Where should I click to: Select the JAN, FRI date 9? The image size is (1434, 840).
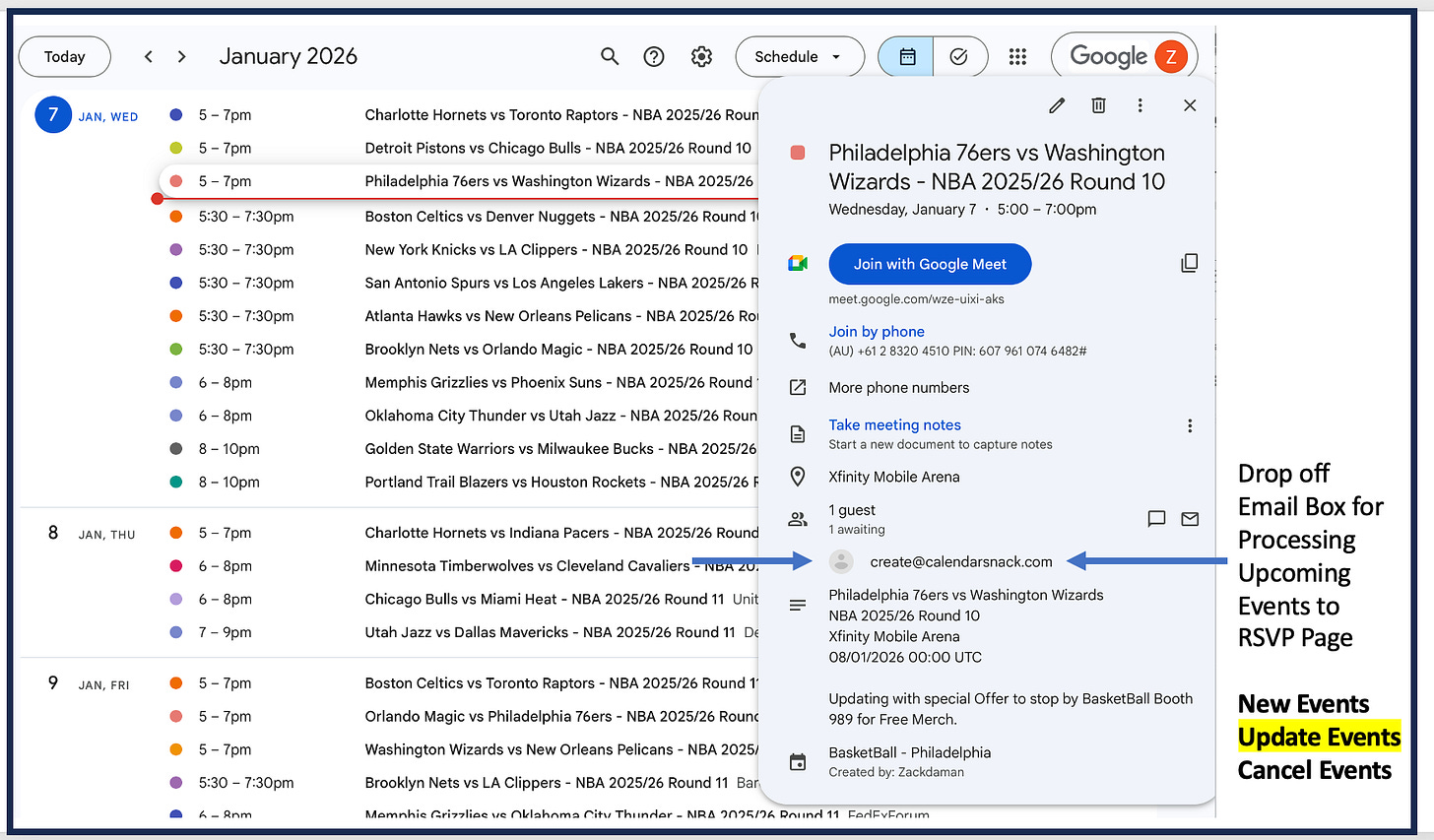pyautogui.click(x=53, y=683)
